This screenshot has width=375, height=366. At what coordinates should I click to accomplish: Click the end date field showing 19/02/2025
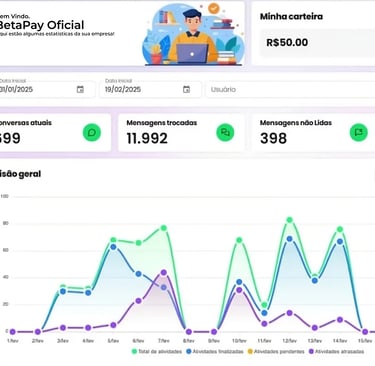pos(150,89)
